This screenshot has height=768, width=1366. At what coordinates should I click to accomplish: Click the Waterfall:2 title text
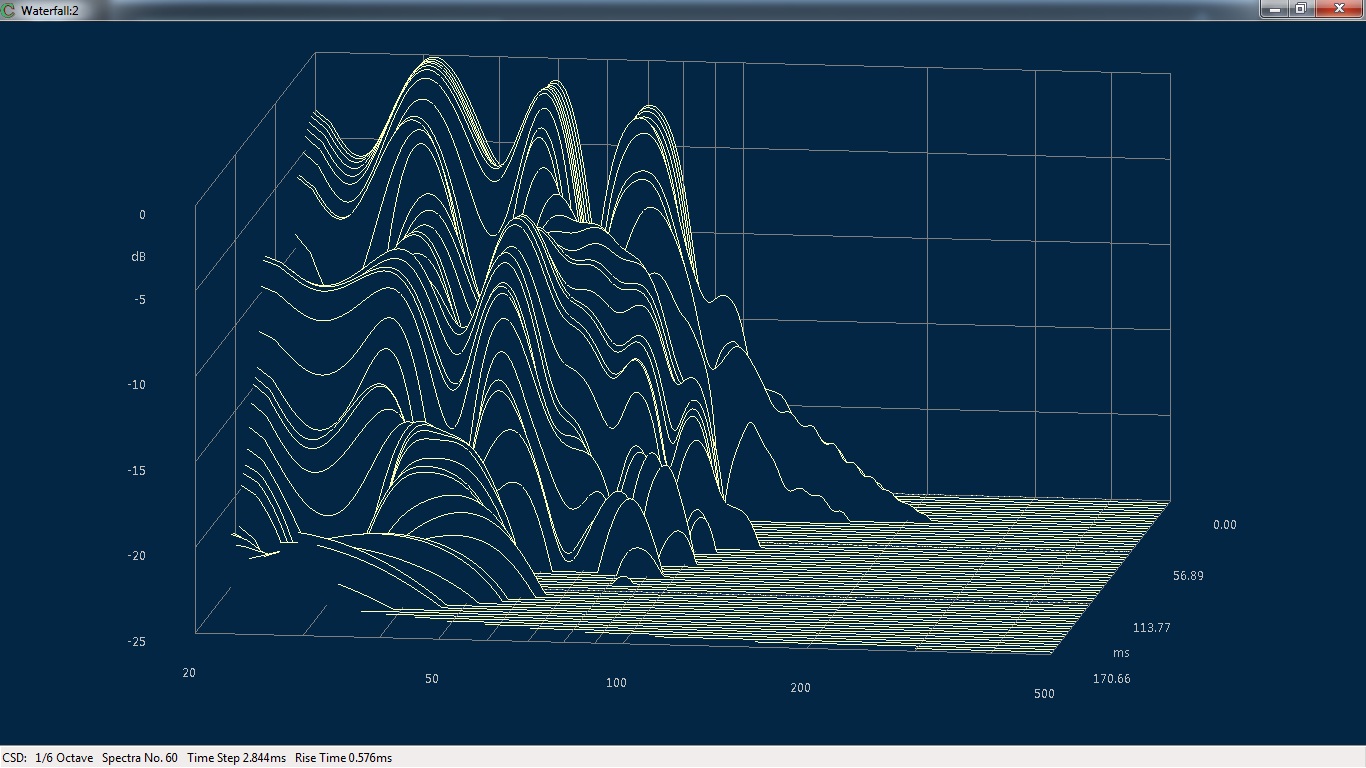tap(50, 9)
